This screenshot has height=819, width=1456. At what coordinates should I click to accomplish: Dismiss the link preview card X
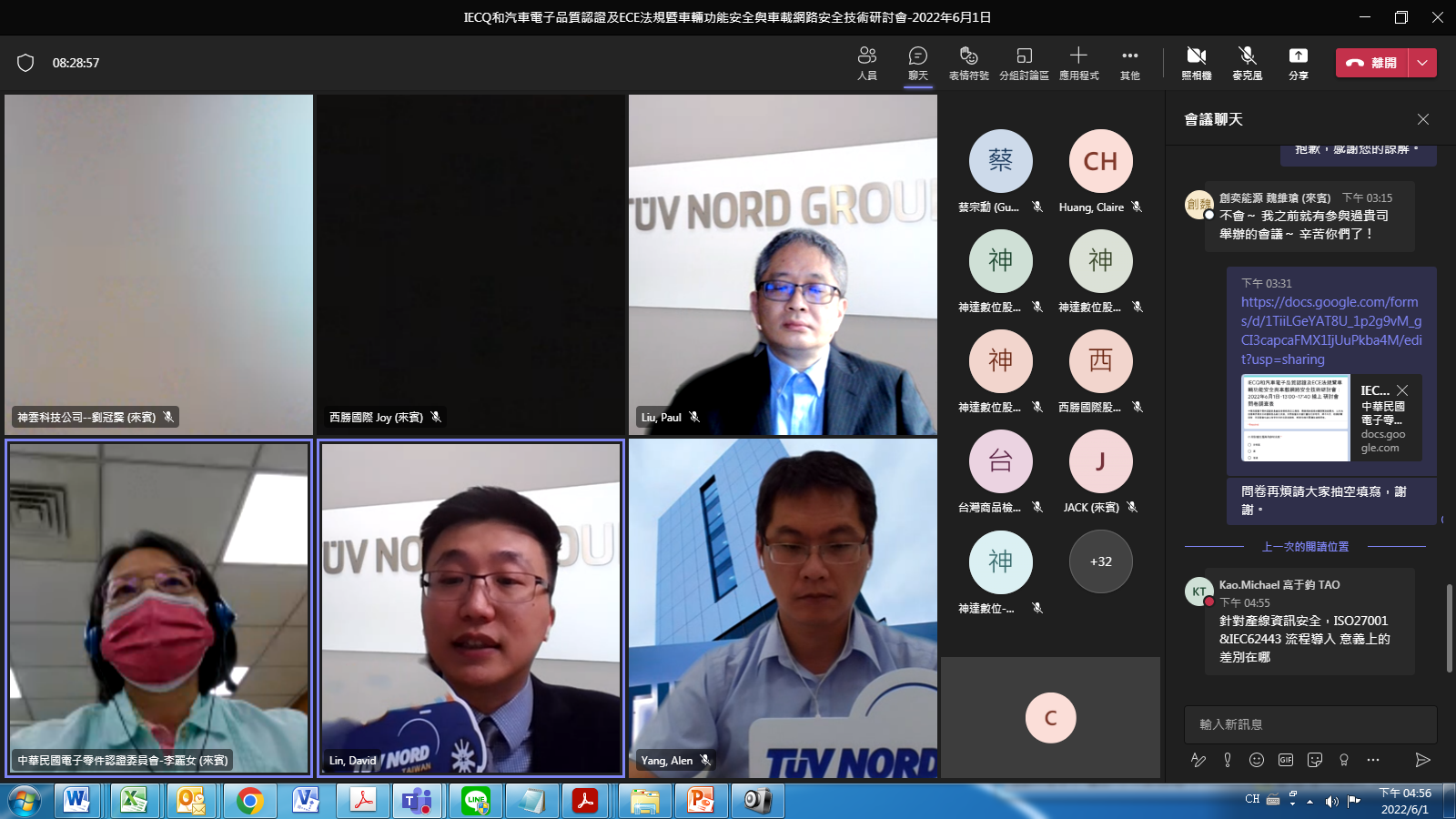coord(1402,390)
